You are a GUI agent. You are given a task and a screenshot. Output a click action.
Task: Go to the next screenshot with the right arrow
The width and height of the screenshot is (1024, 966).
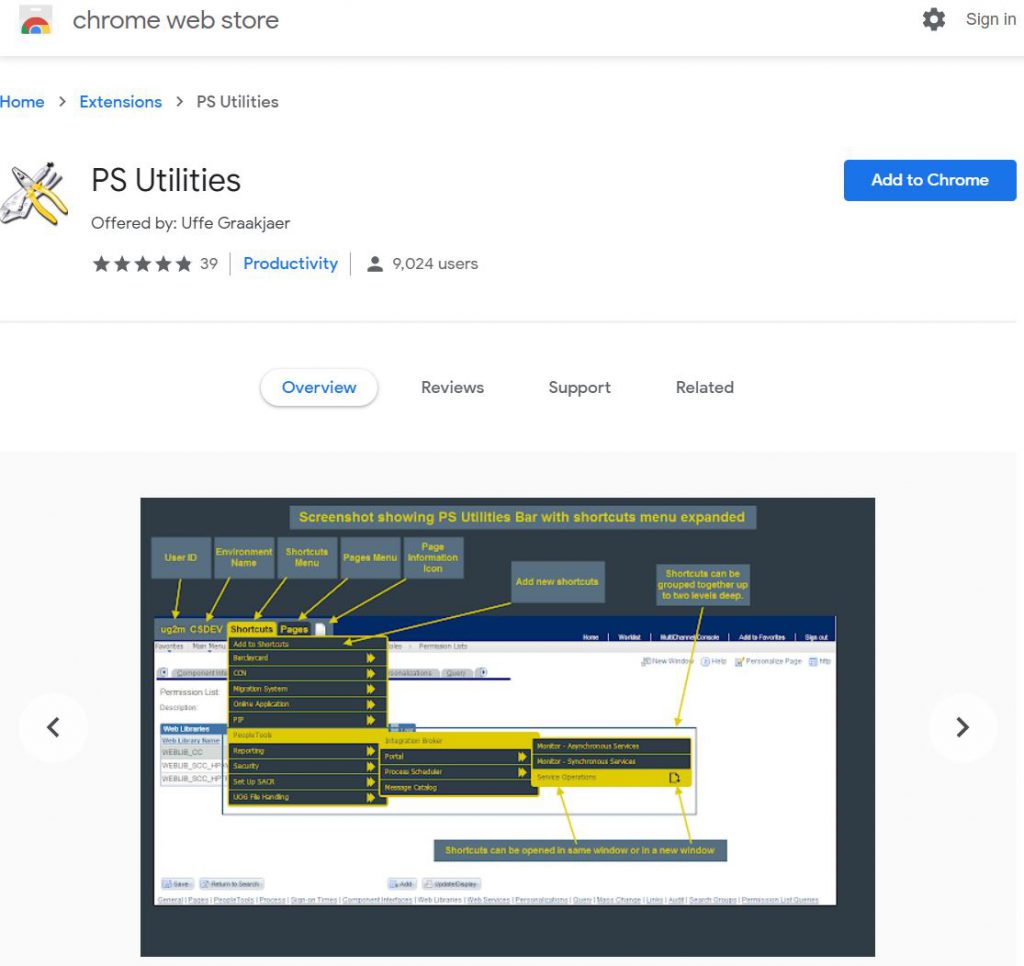[x=963, y=727]
